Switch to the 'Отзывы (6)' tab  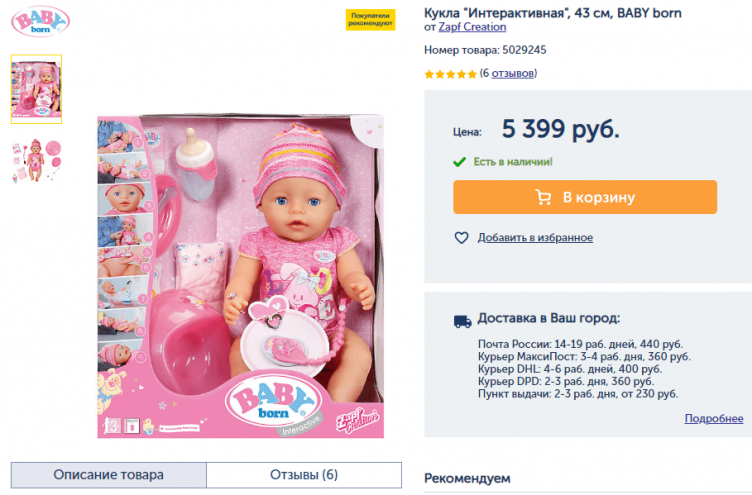tap(304, 475)
